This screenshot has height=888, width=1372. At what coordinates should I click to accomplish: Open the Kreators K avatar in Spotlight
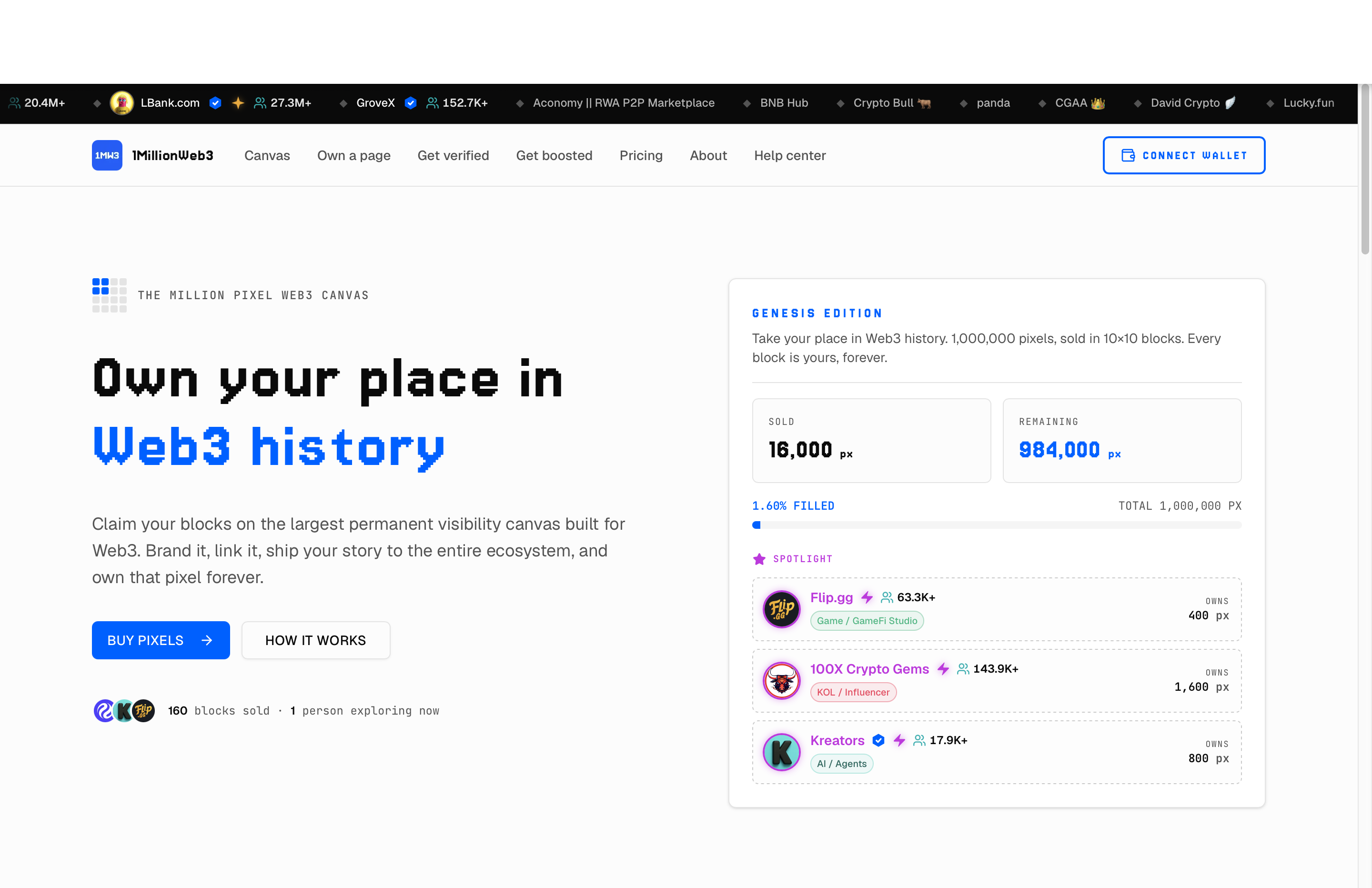coord(782,752)
